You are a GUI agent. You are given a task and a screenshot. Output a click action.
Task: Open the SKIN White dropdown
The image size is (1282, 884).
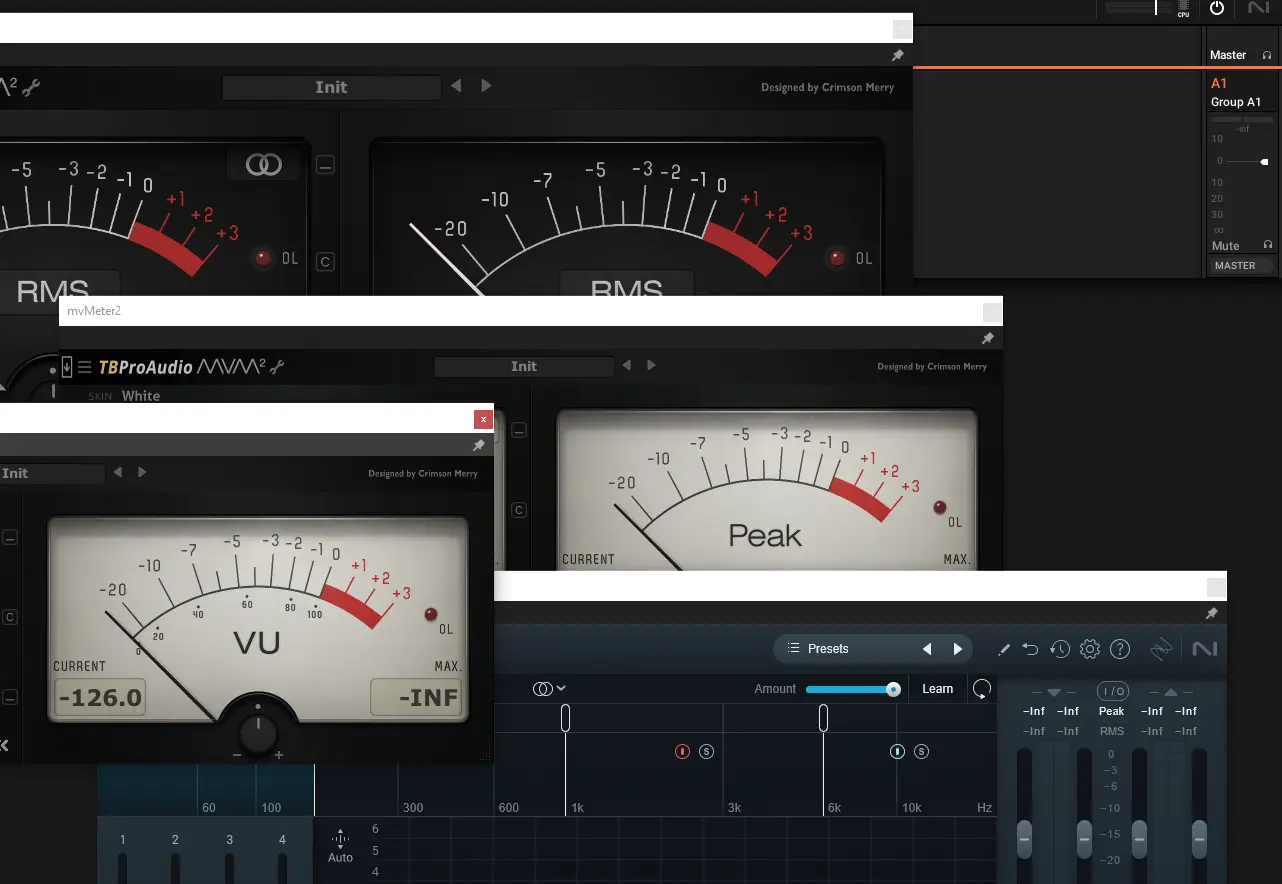click(x=141, y=395)
